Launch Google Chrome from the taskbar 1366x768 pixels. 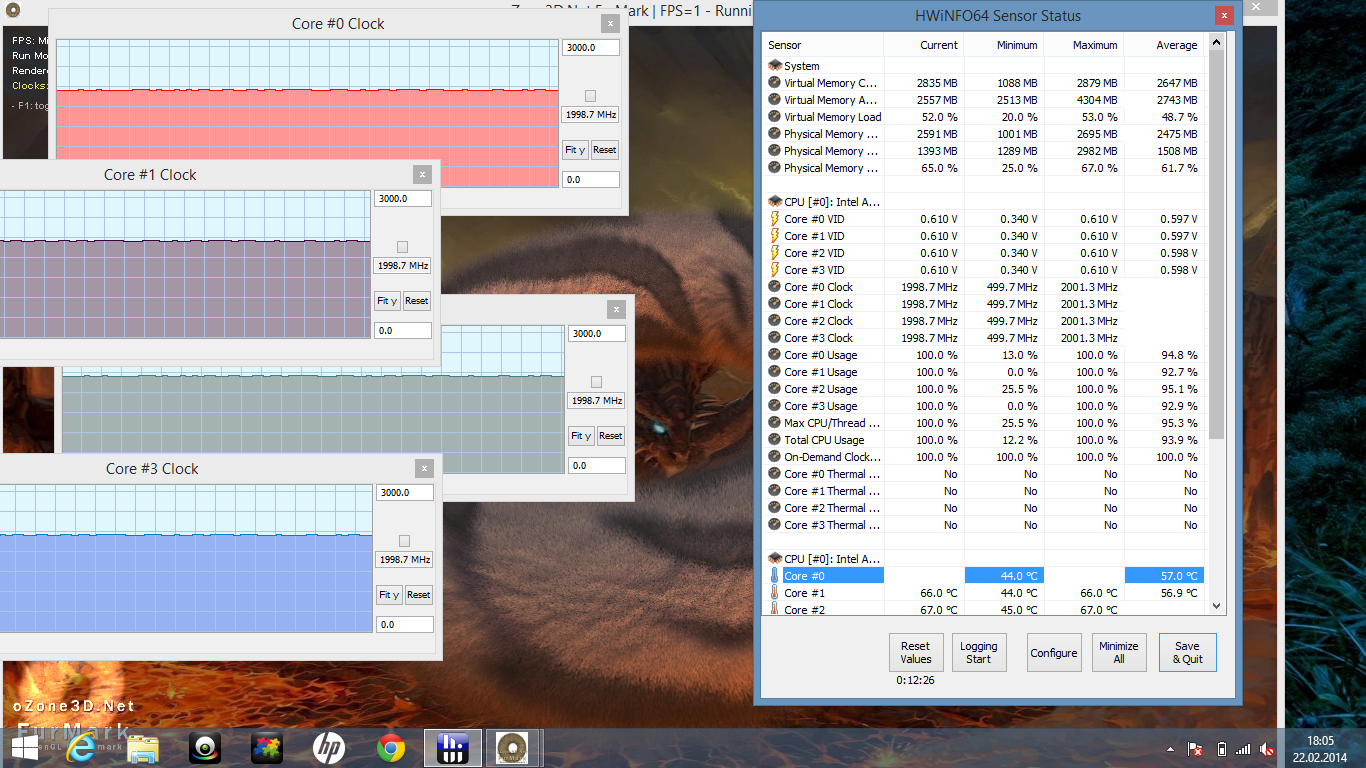tap(391, 748)
